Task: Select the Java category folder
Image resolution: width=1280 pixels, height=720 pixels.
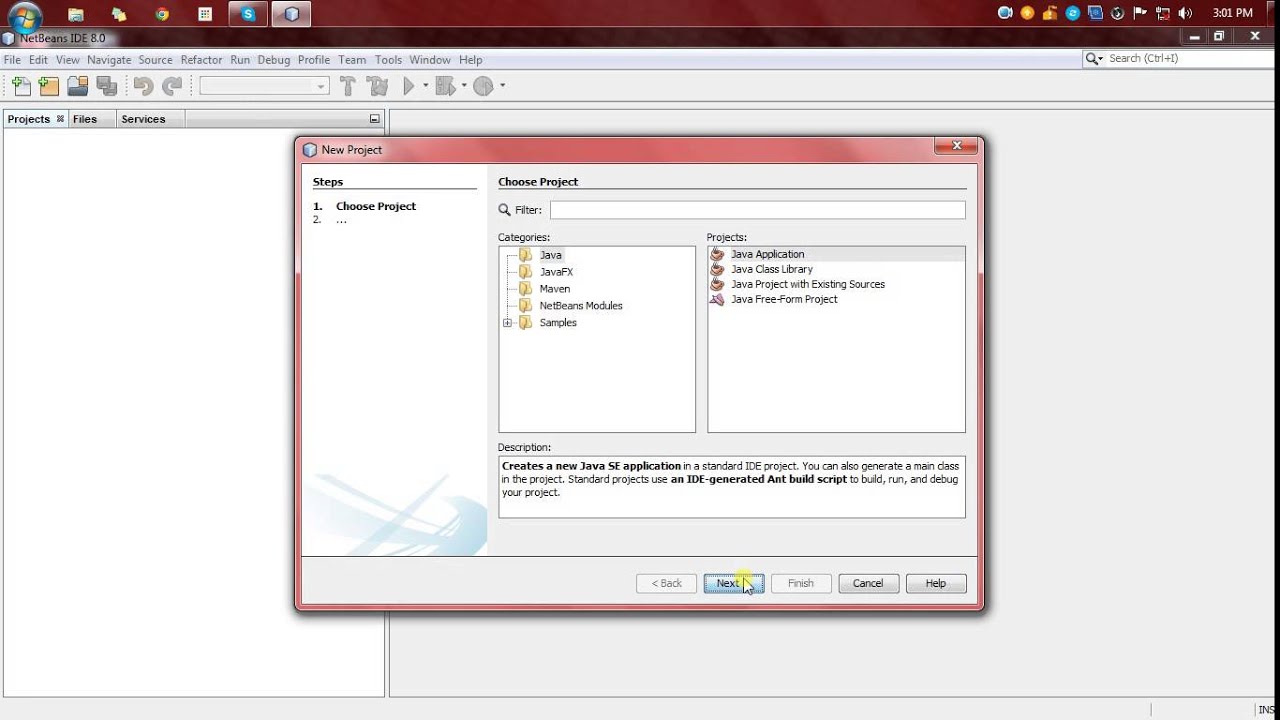Action: pyautogui.click(x=550, y=255)
